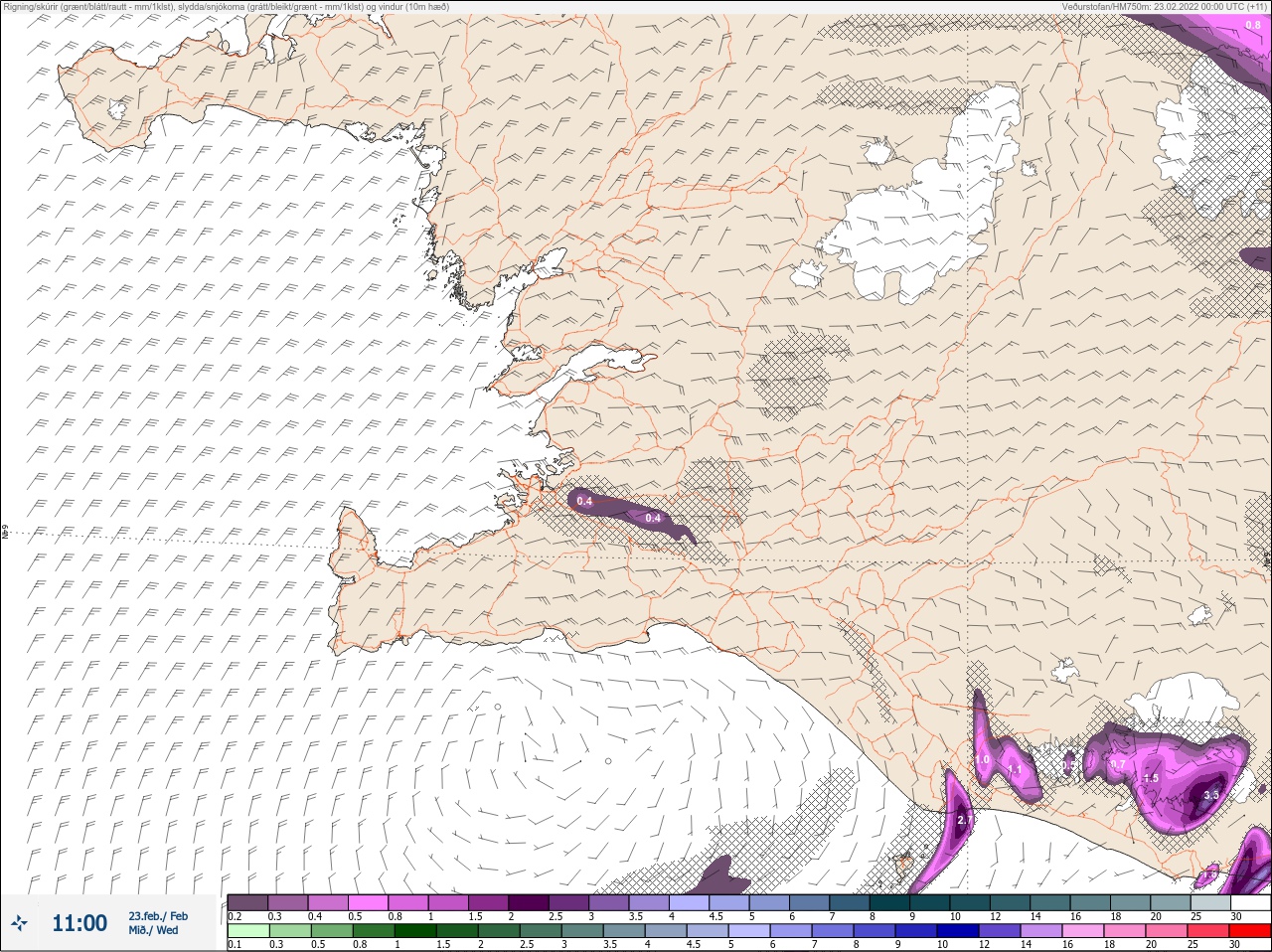The height and width of the screenshot is (952, 1272).
Task: Click the purple legend swatch labeled 0.4
Action: pos(328,902)
